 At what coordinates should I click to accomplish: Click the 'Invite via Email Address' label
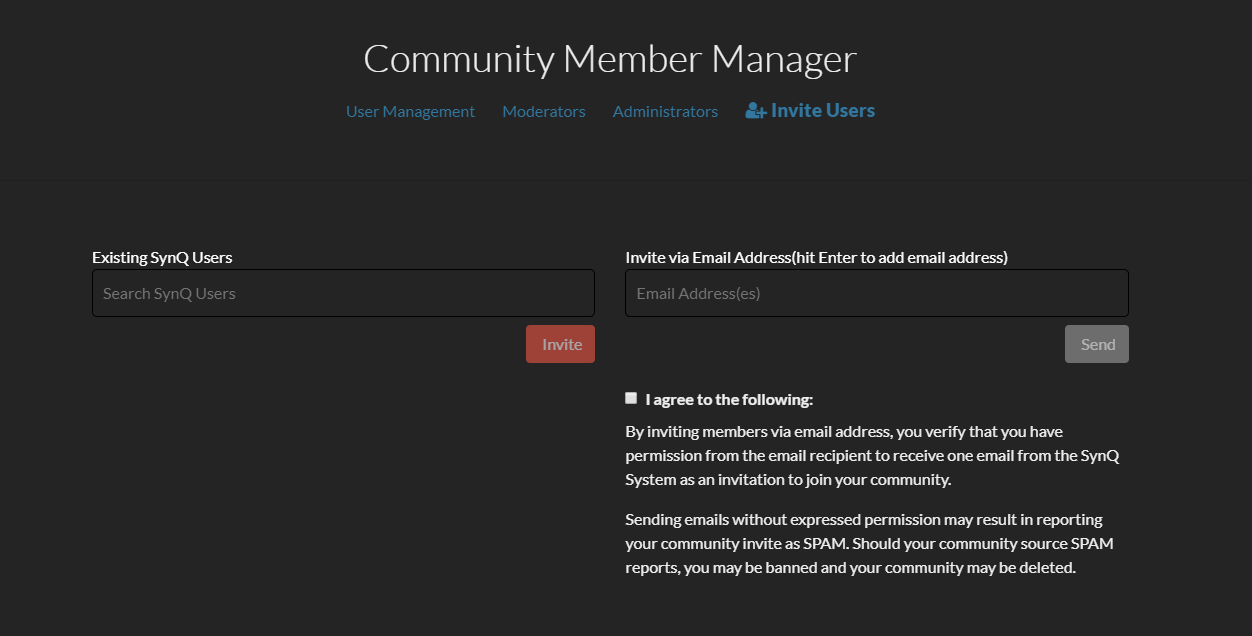(x=816, y=257)
